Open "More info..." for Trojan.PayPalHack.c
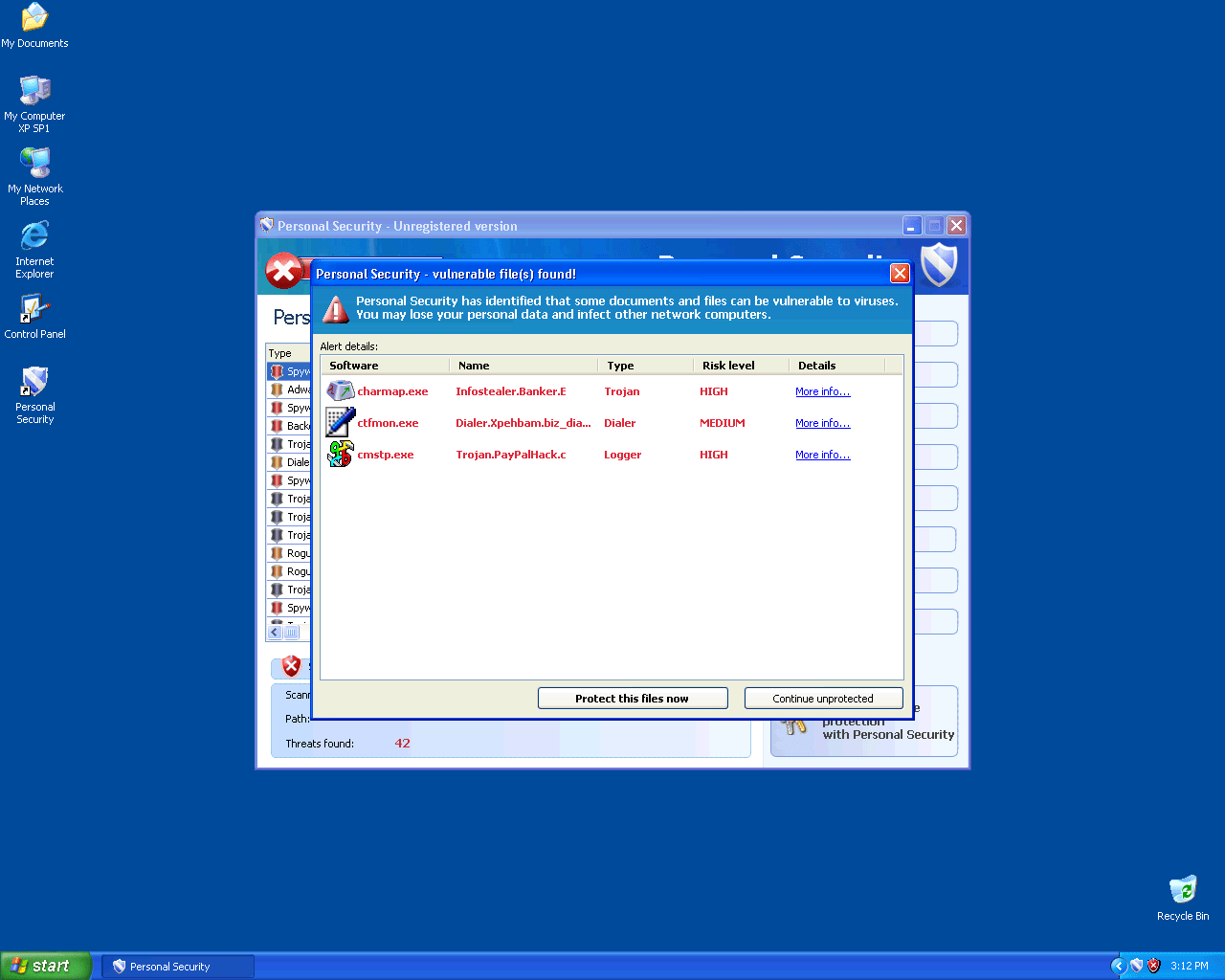The image size is (1225, 980). (822, 455)
